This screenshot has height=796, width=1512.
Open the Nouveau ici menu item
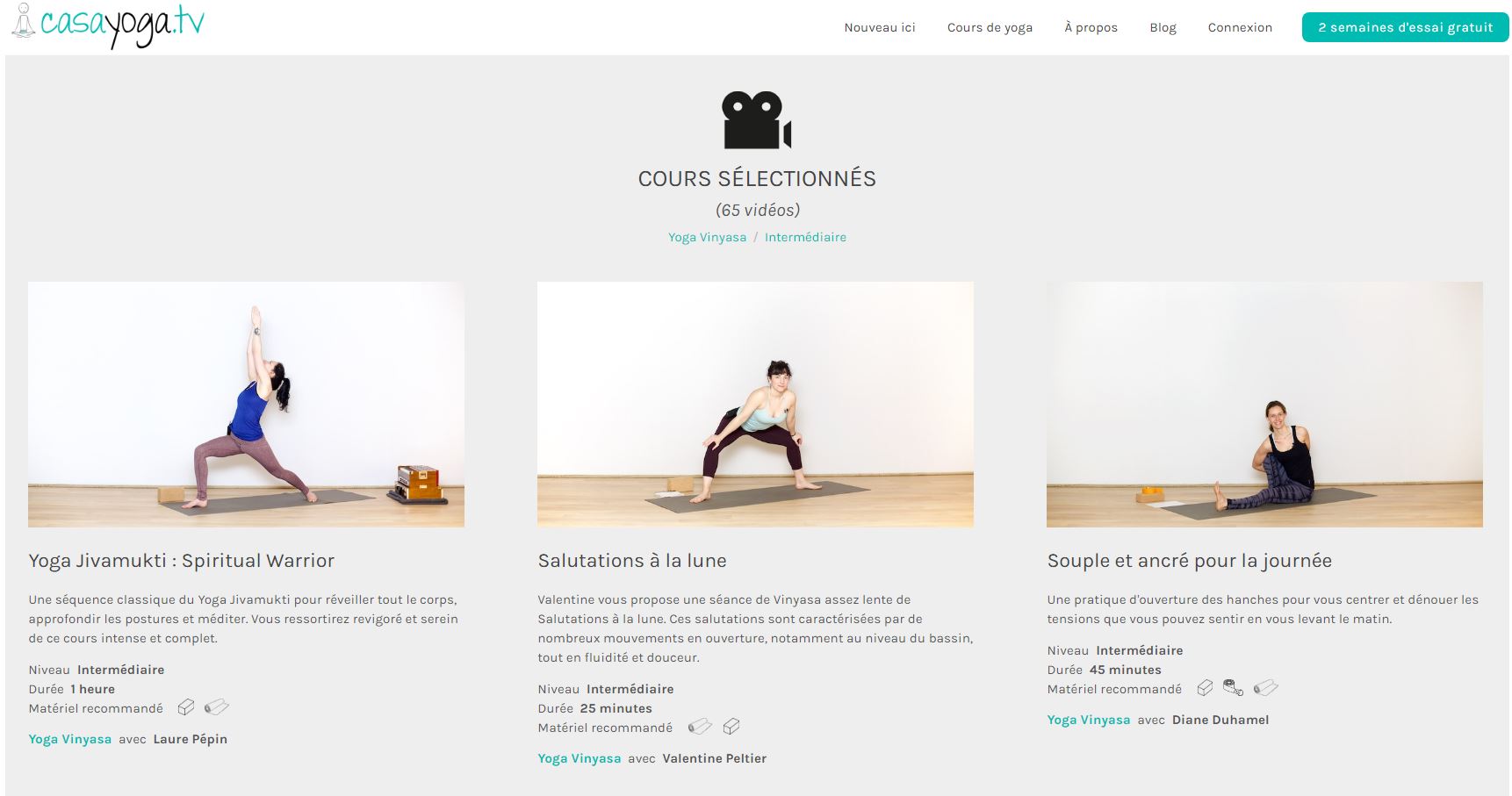pyautogui.click(x=880, y=27)
